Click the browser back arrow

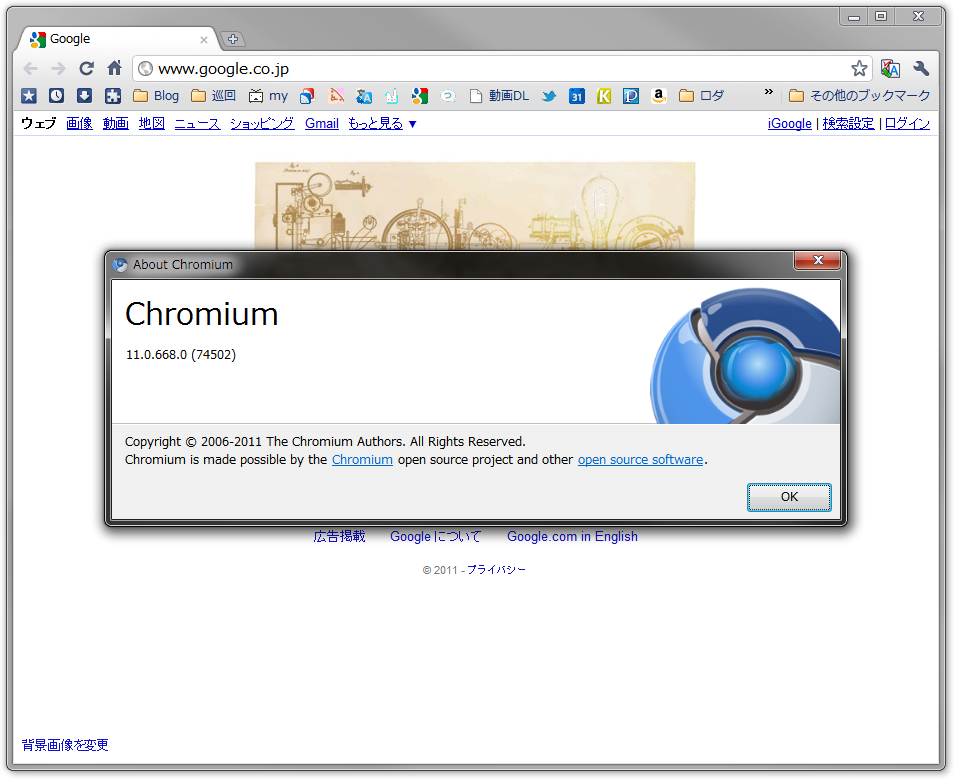coord(30,69)
